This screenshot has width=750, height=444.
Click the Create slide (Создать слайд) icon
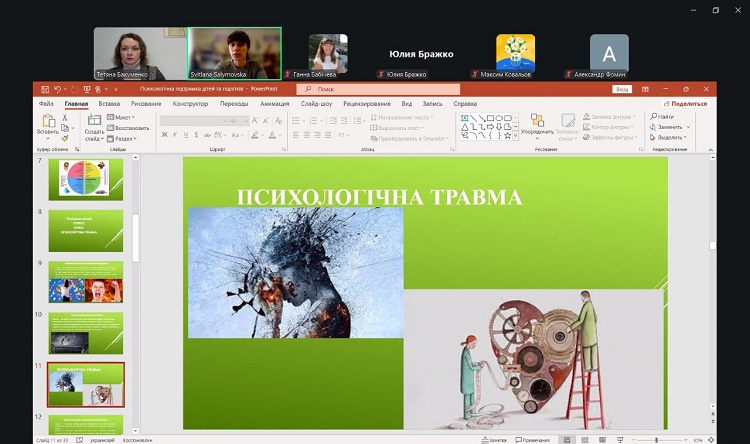coord(94,121)
